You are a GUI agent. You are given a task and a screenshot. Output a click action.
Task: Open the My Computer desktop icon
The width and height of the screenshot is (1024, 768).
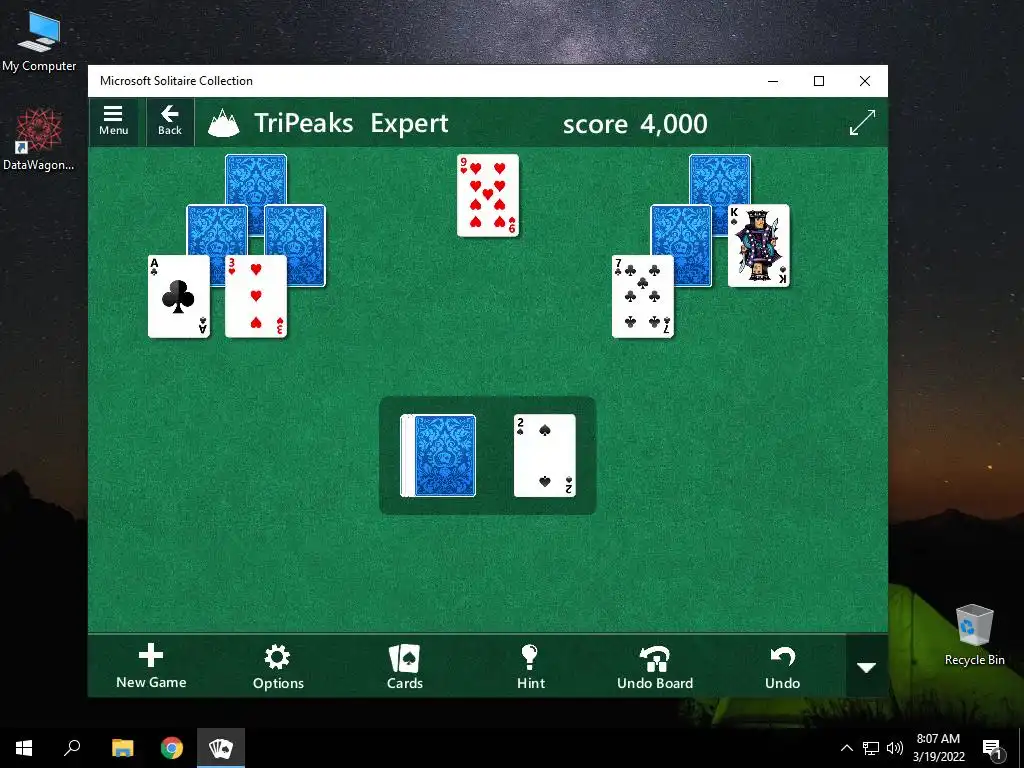[x=39, y=41]
